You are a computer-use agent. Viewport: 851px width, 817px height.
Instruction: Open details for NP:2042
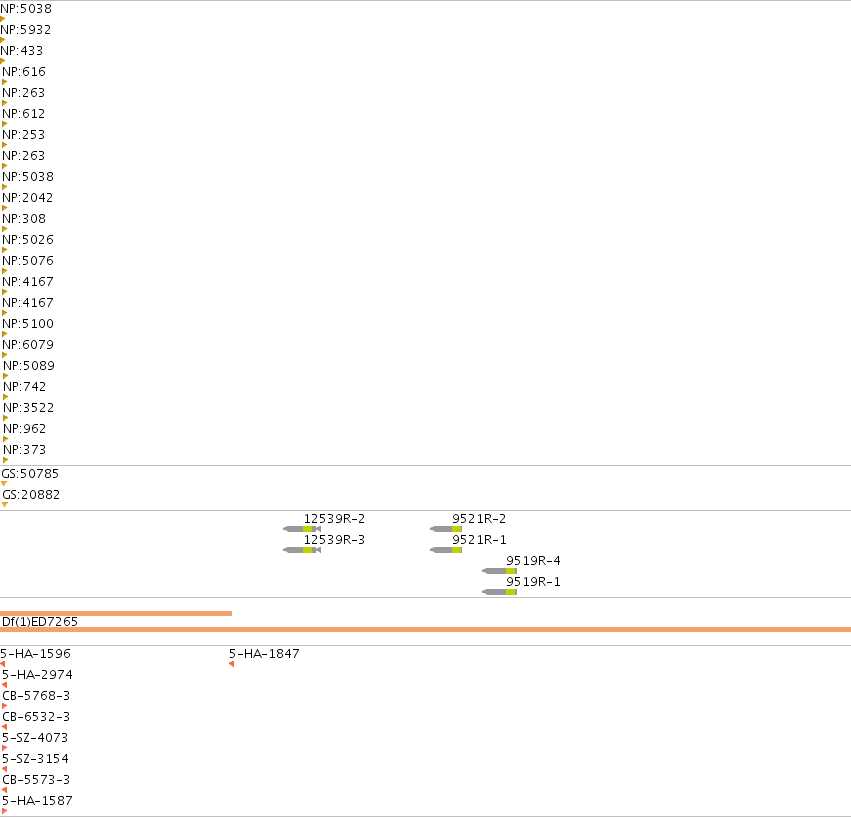[28, 198]
